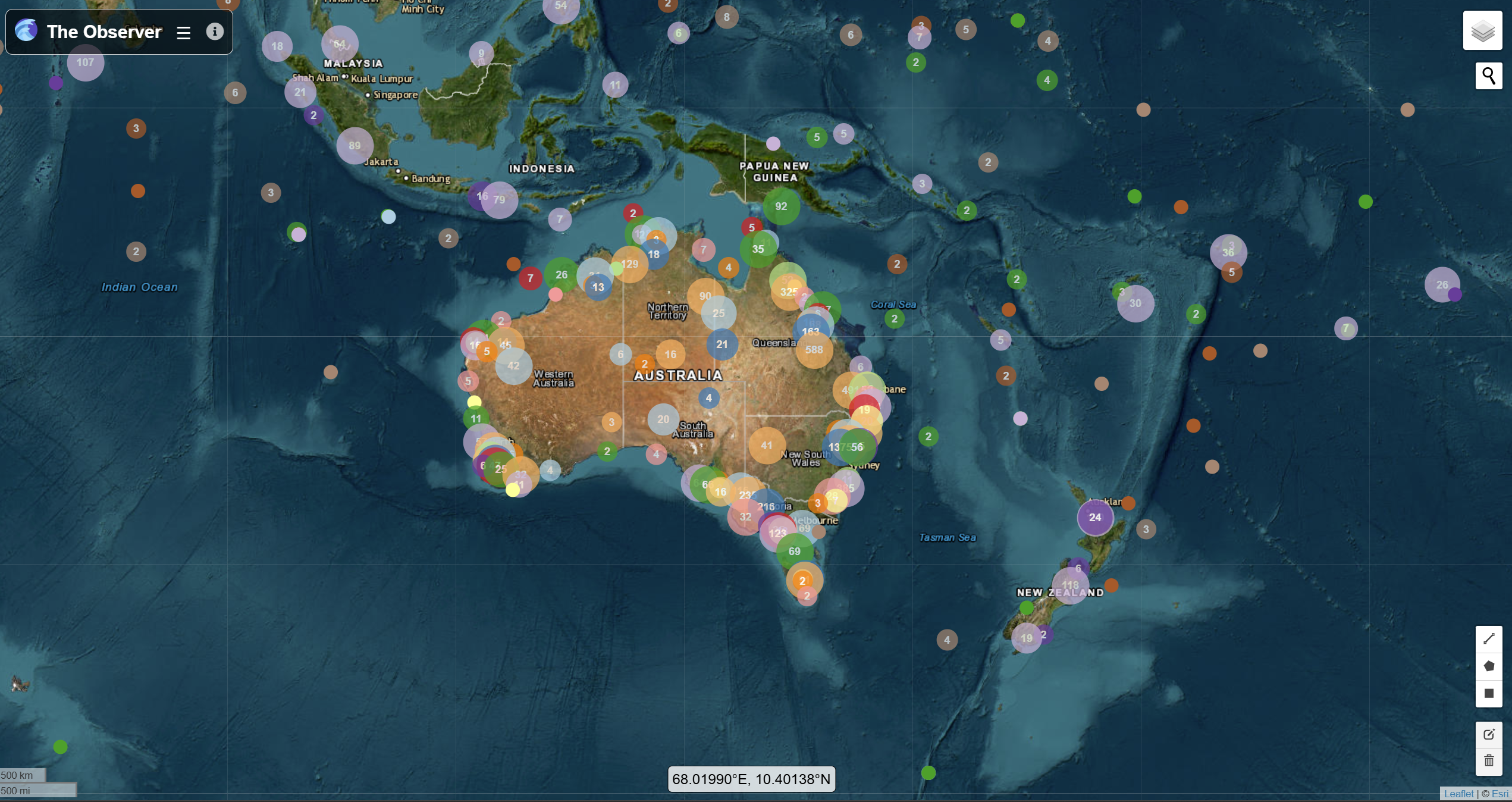Click the green 92 cluster in Papua New Guinea
This screenshot has width=1512, height=802.
[x=781, y=206]
